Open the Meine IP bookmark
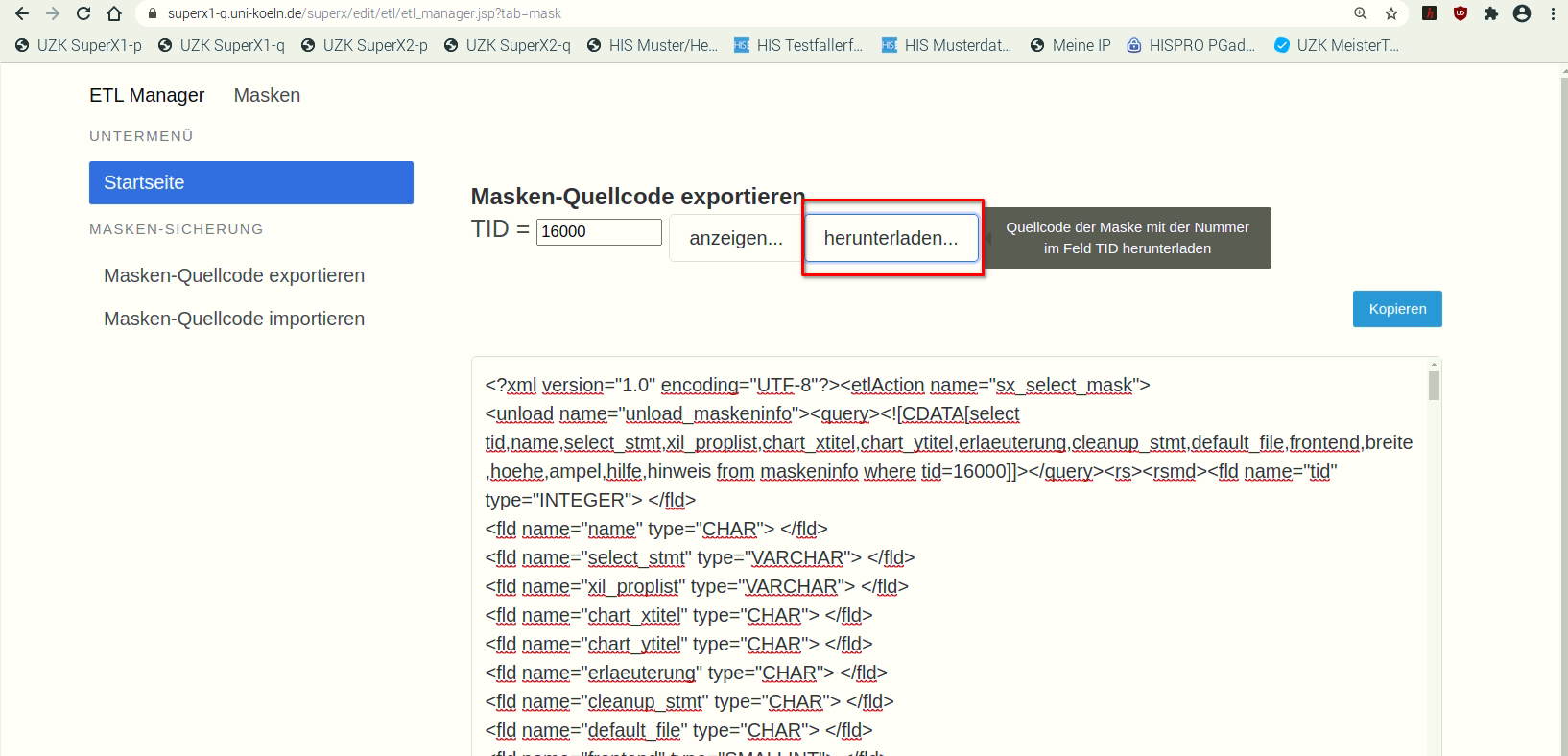Image resolution: width=1568 pixels, height=756 pixels. pos(1070,45)
